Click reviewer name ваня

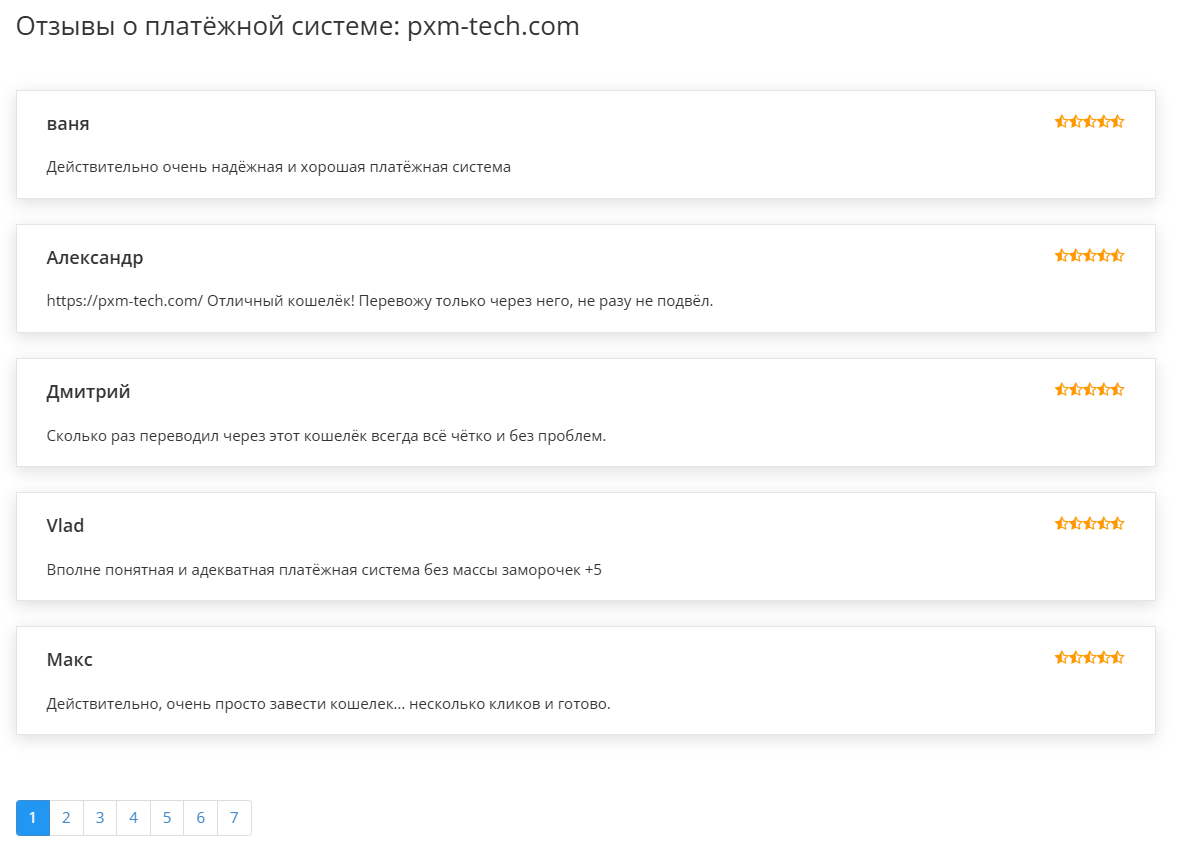pos(68,124)
